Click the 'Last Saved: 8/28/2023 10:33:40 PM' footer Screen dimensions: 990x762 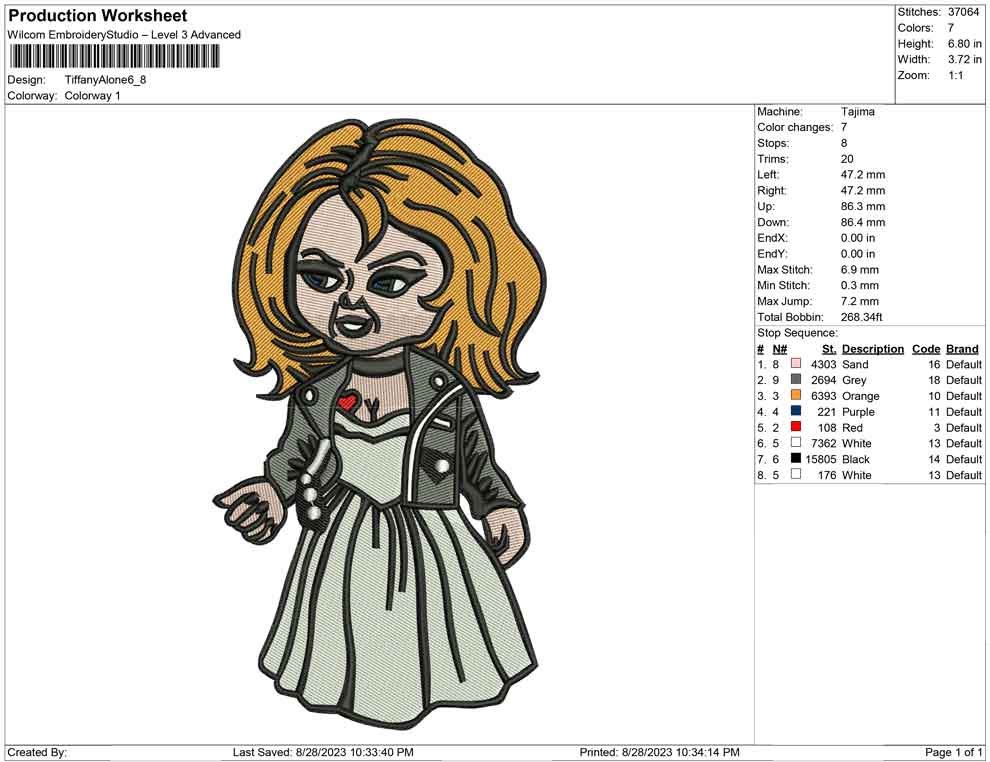pyautogui.click(x=323, y=752)
